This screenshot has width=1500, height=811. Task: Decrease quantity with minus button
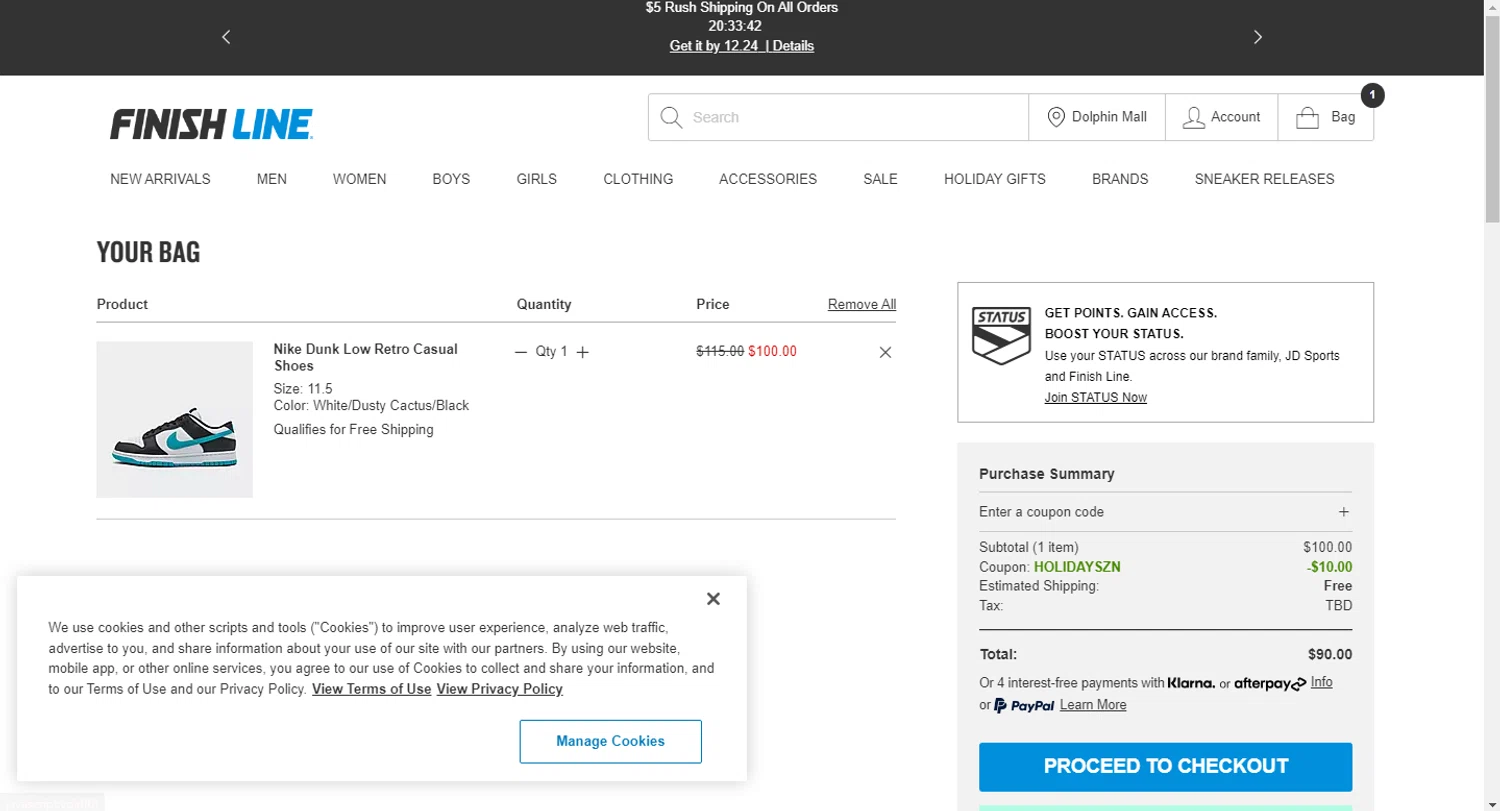click(x=520, y=352)
